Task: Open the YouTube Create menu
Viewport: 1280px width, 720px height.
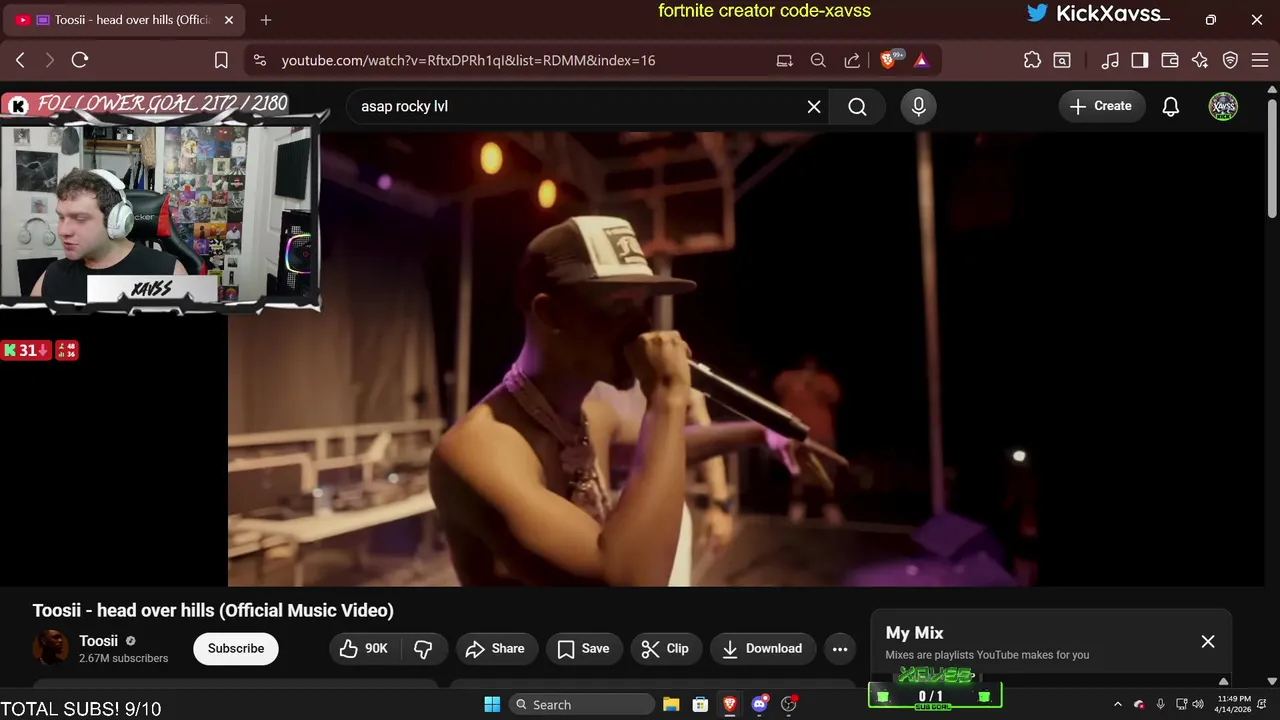Action: (x=1101, y=106)
